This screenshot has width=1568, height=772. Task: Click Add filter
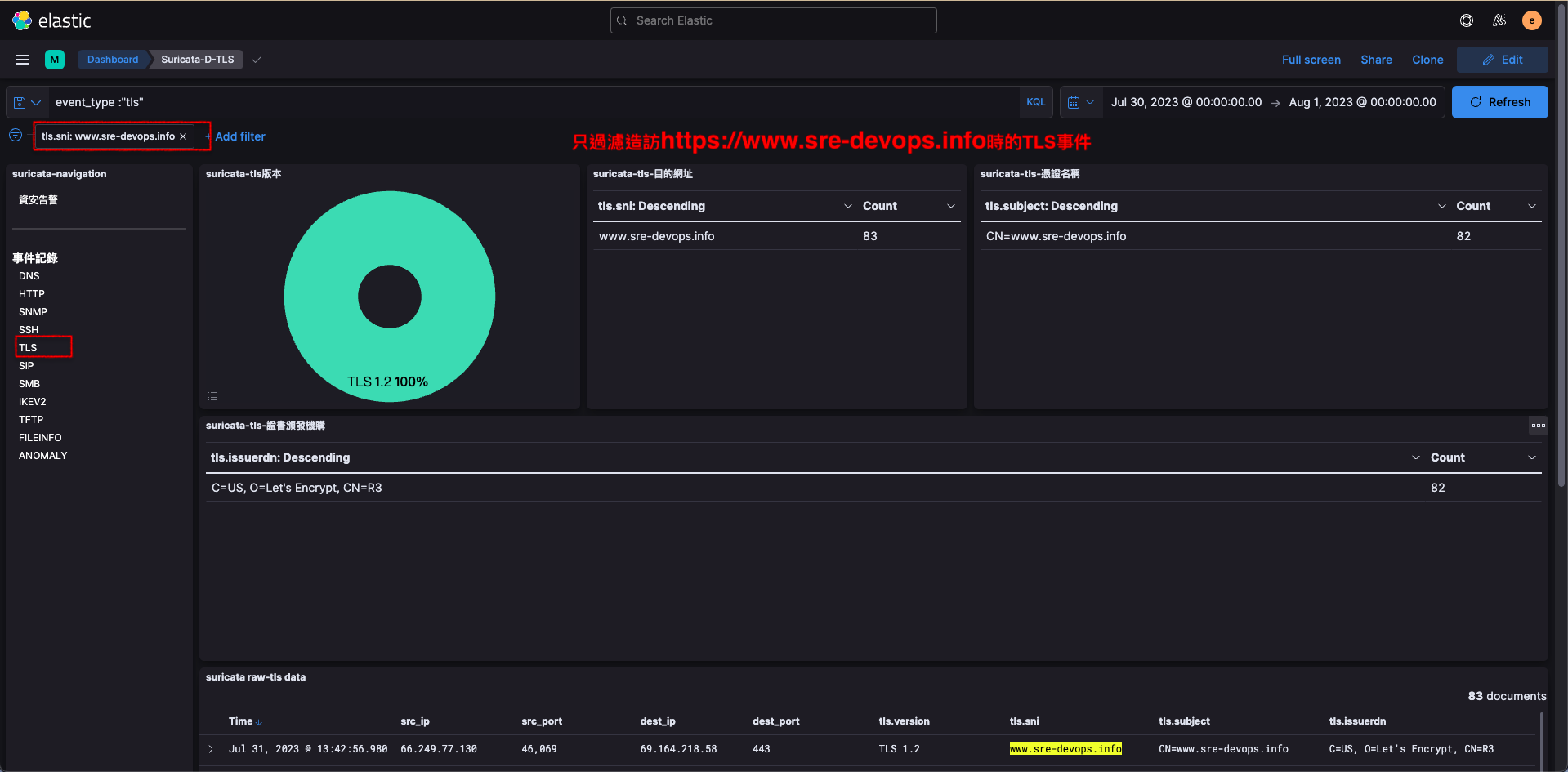coord(235,136)
